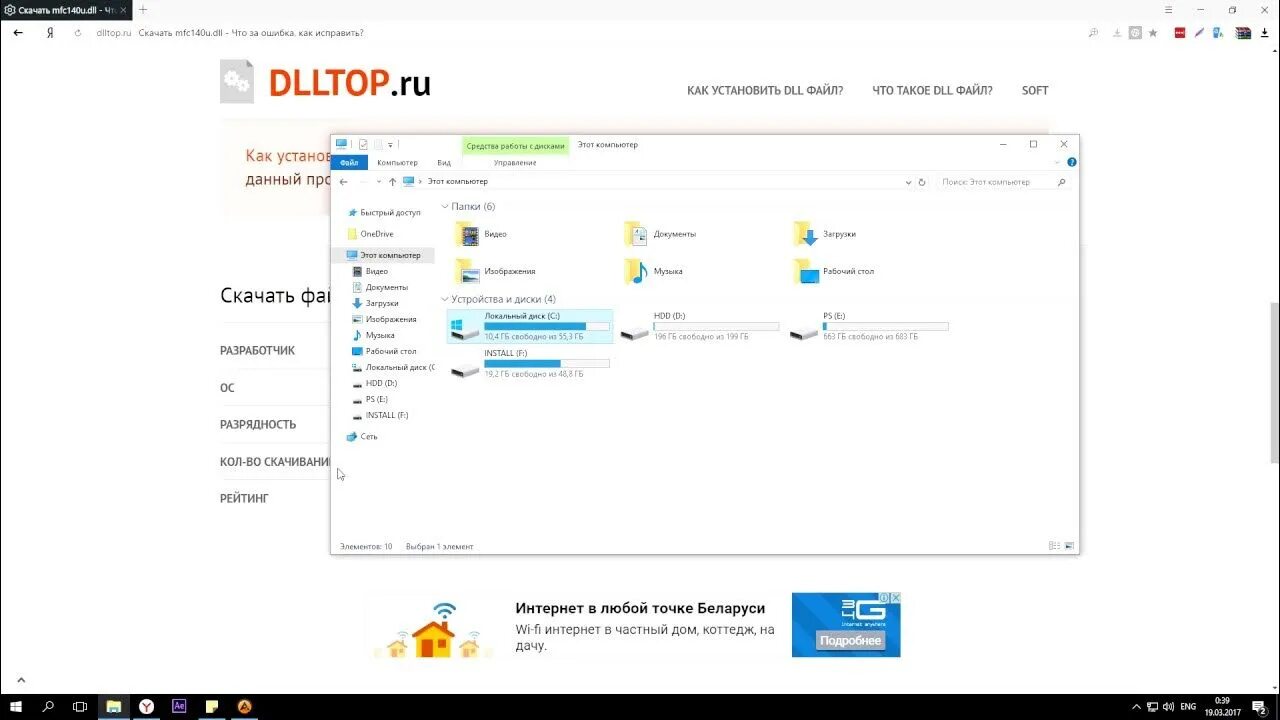Open the notification center icon
The height and width of the screenshot is (720, 1280).
(1260, 707)
